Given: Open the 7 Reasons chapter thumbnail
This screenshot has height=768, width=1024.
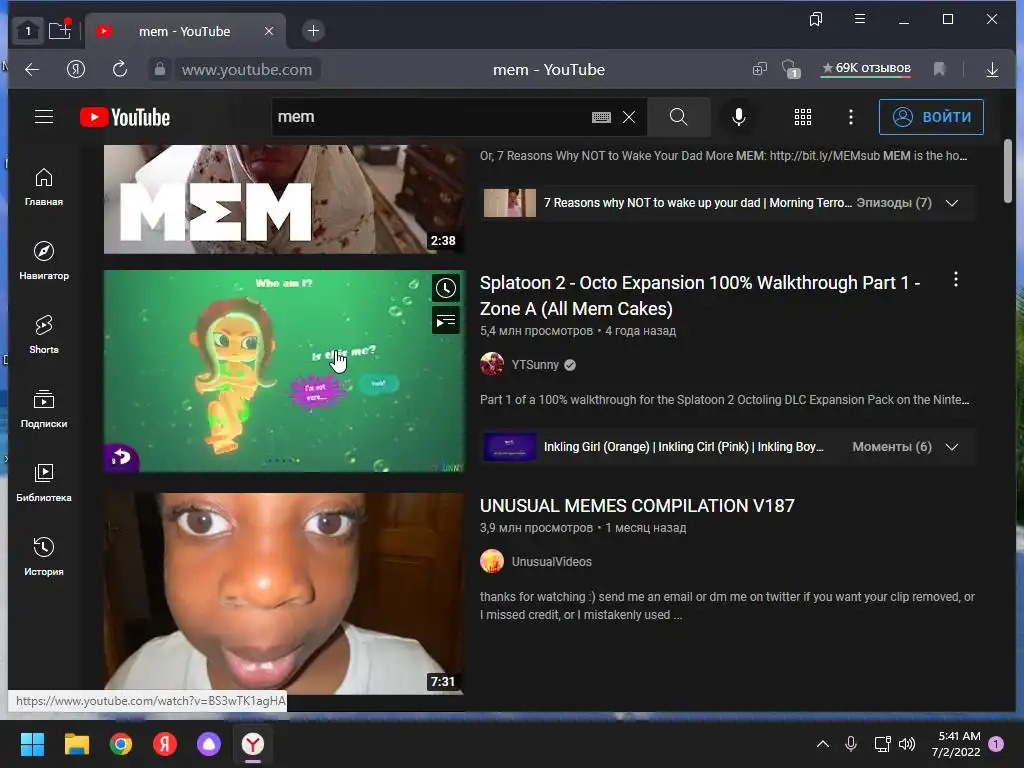Looking at the screenshot, I should pyautogui.click(x=509, y=203).
